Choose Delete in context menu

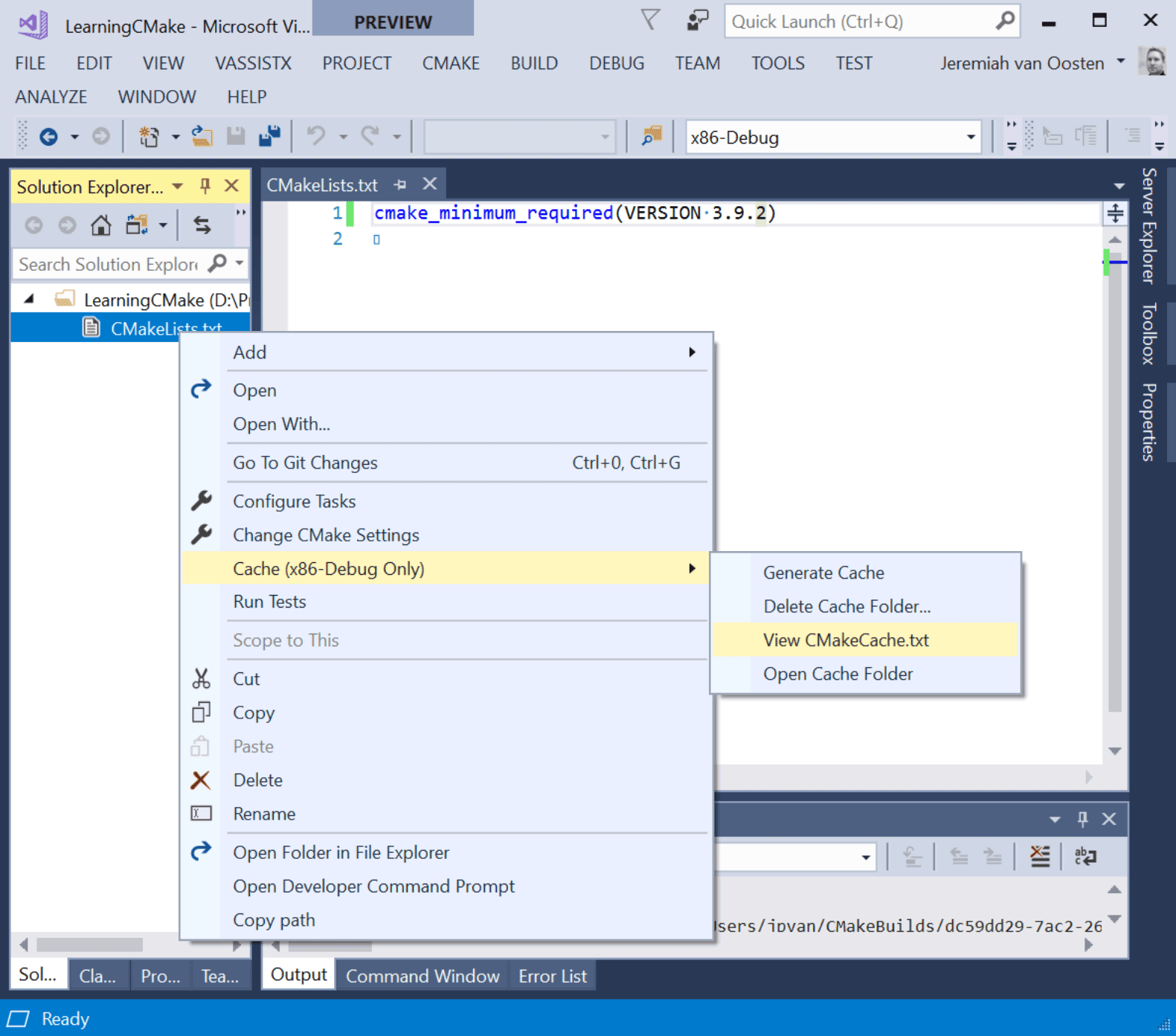pos(445,780)
